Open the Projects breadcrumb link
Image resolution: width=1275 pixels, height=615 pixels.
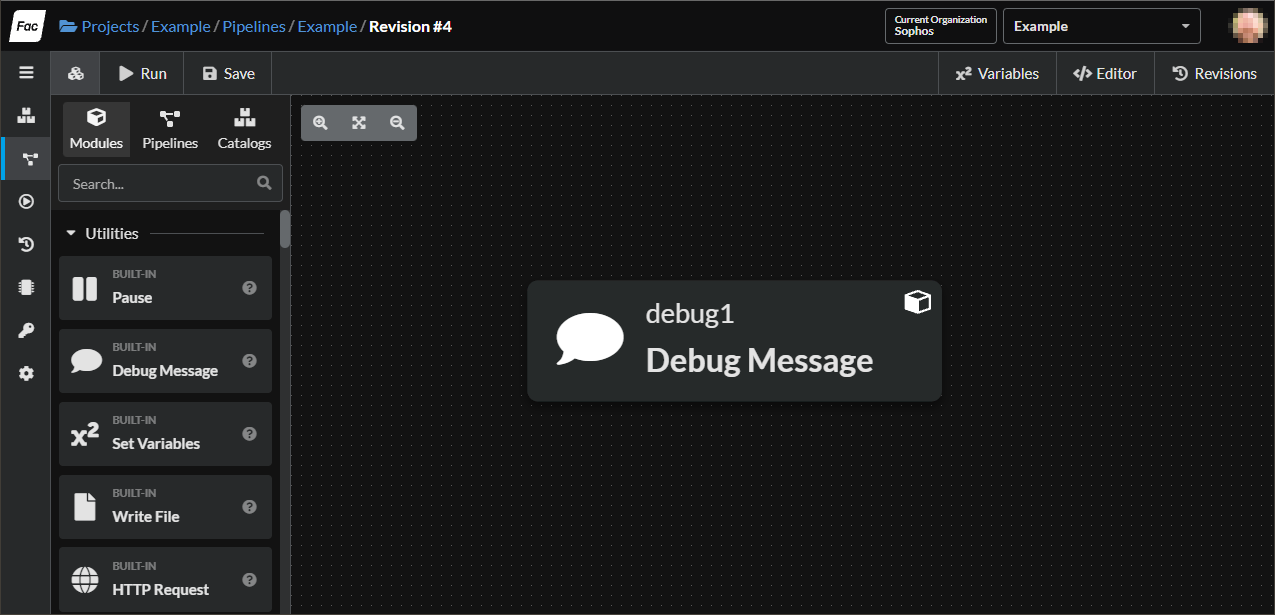point(110,27)
